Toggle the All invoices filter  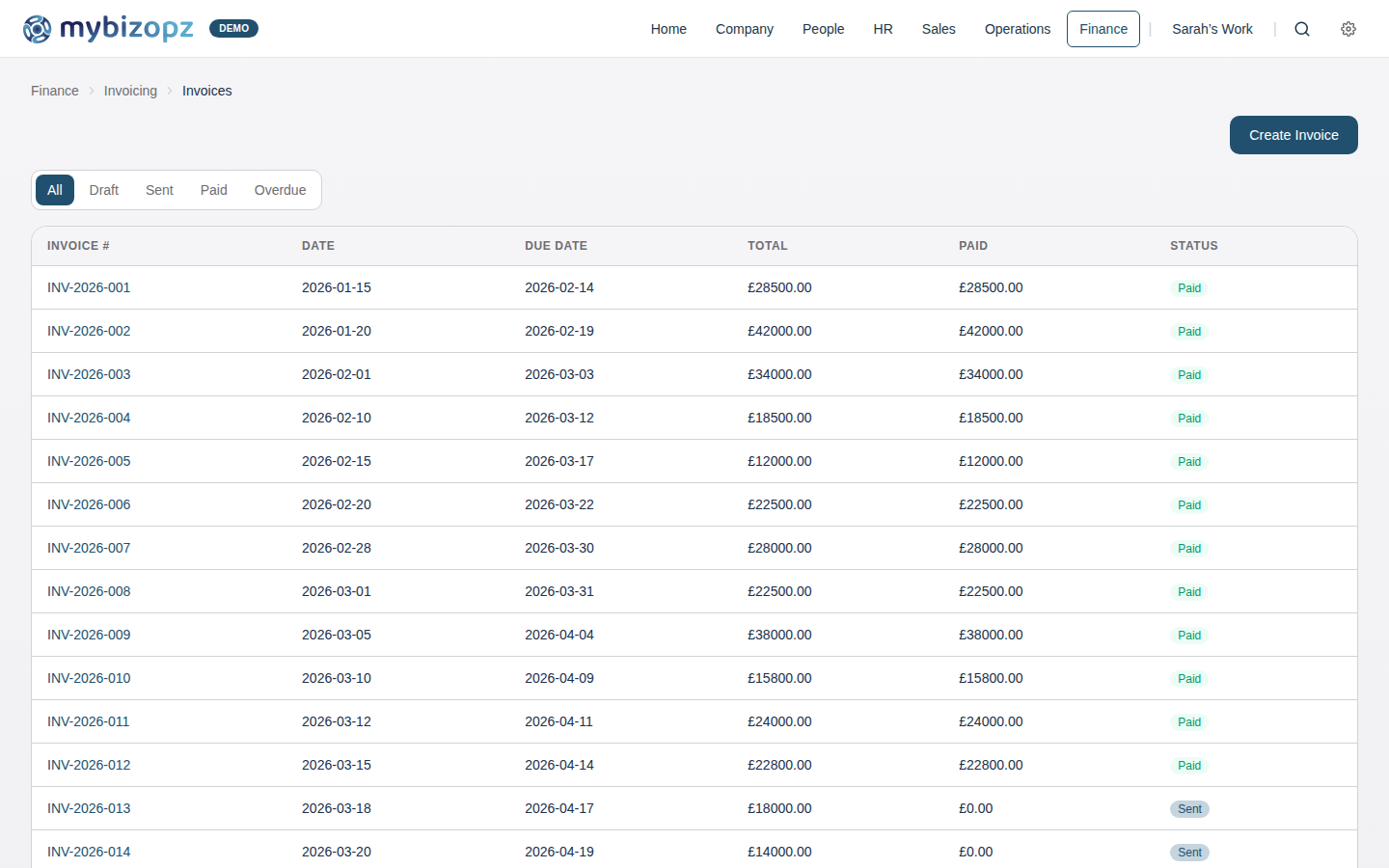pos(54,190)
